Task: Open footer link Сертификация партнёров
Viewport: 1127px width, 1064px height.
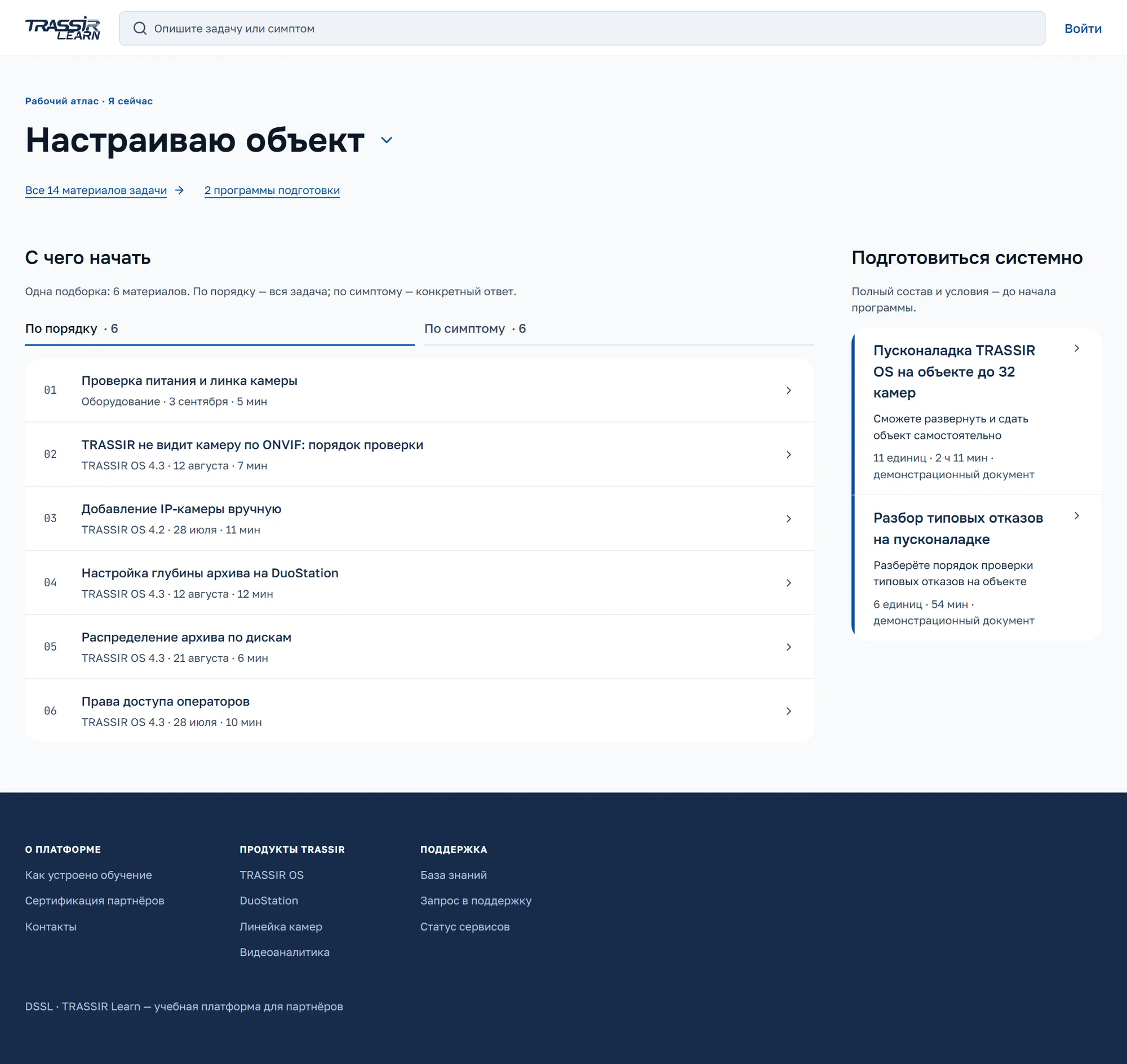Action: pos(95,901)
